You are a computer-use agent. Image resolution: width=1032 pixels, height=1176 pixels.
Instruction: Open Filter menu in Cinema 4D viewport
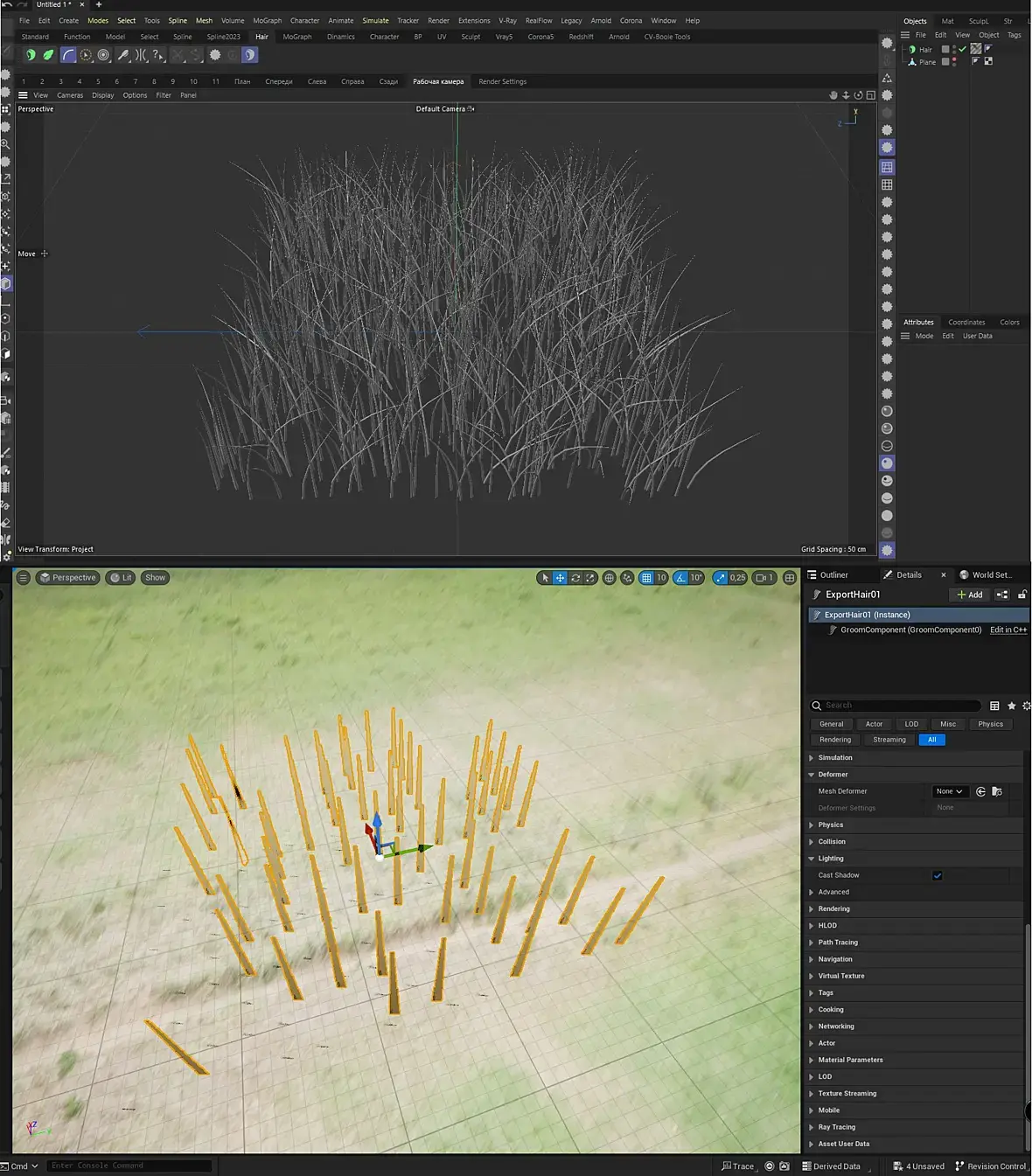point(164,95)
